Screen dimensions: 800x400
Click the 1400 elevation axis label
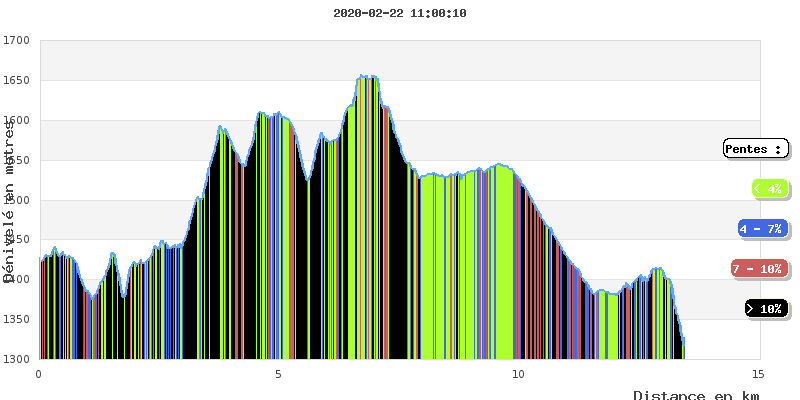17,280
